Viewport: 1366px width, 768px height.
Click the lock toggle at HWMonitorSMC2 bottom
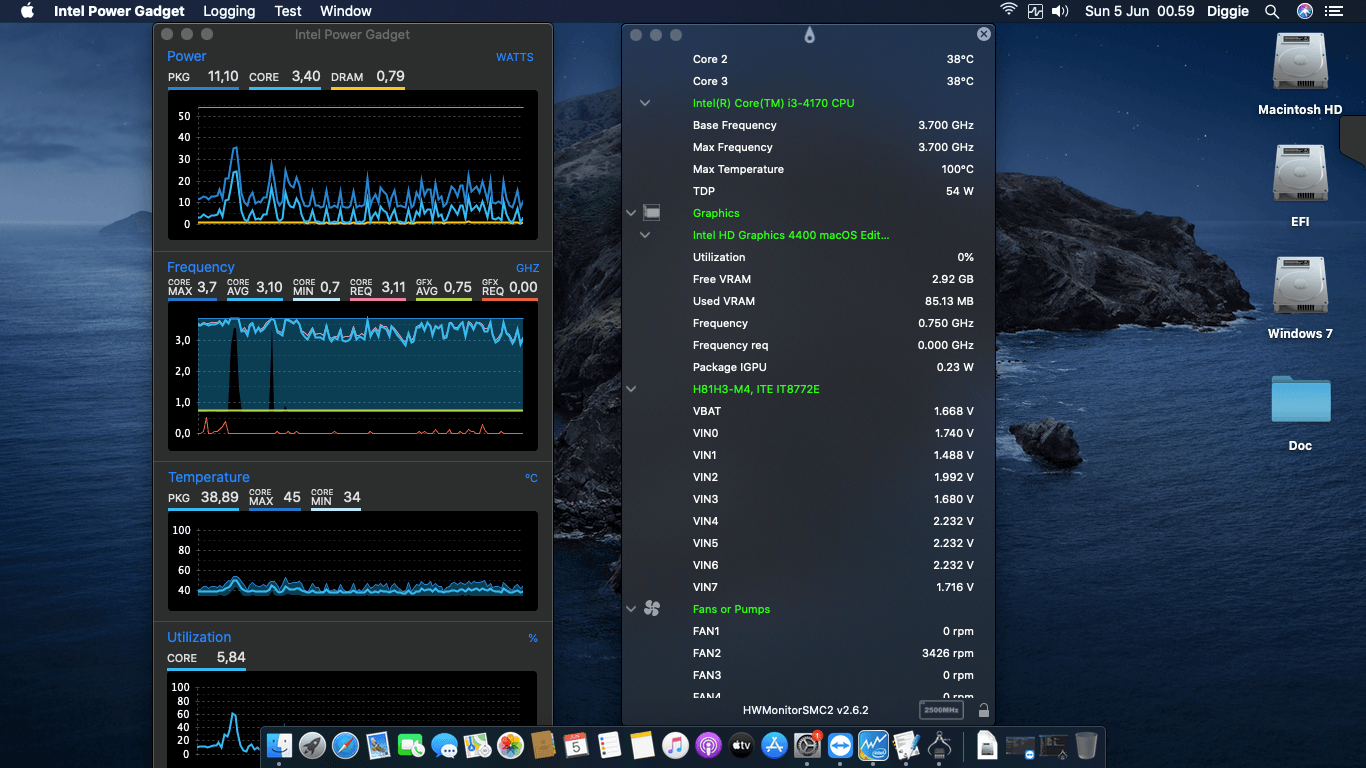coord(983,710)
